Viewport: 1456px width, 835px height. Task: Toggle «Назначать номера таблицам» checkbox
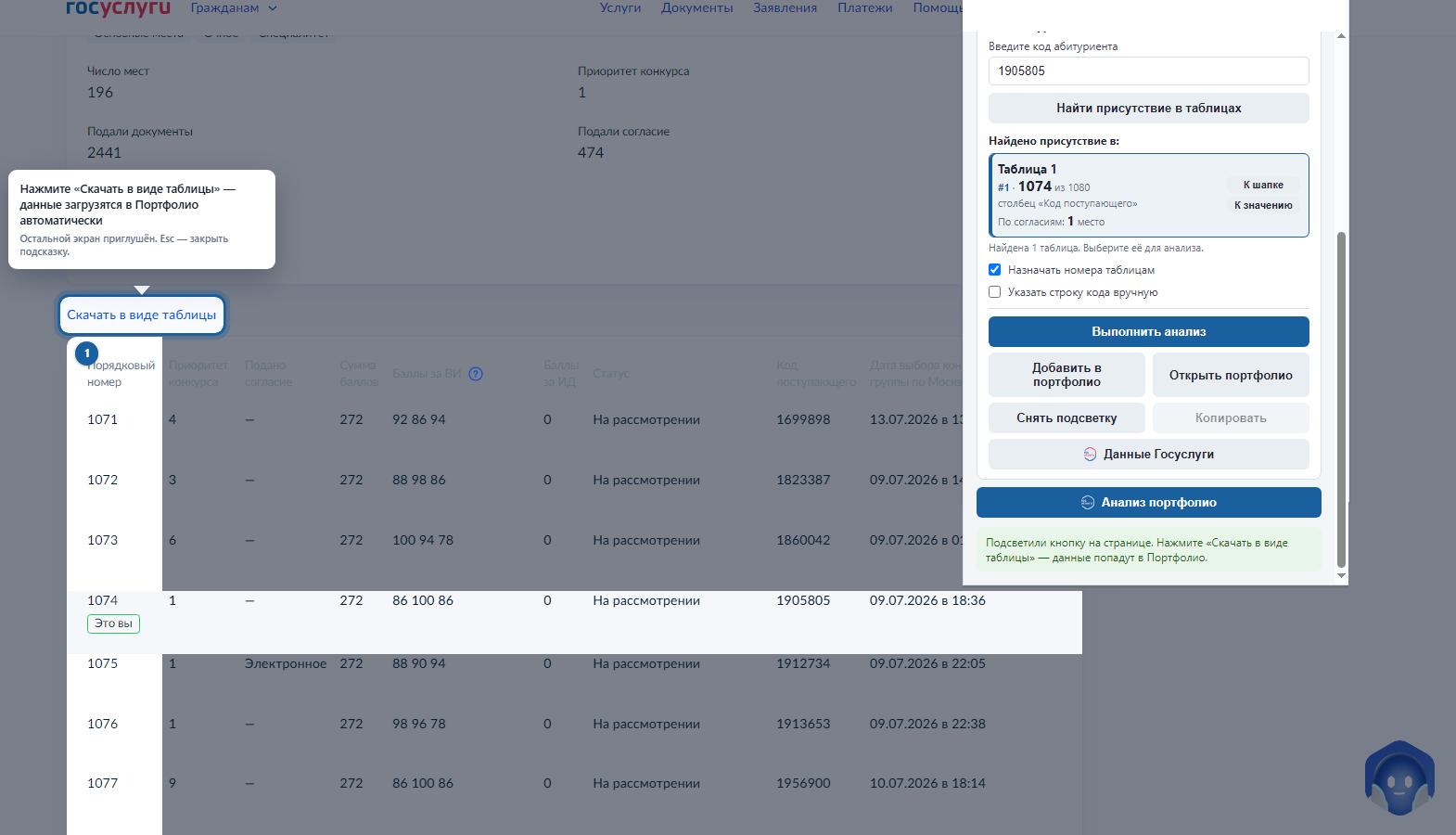(x=994, y=270)
